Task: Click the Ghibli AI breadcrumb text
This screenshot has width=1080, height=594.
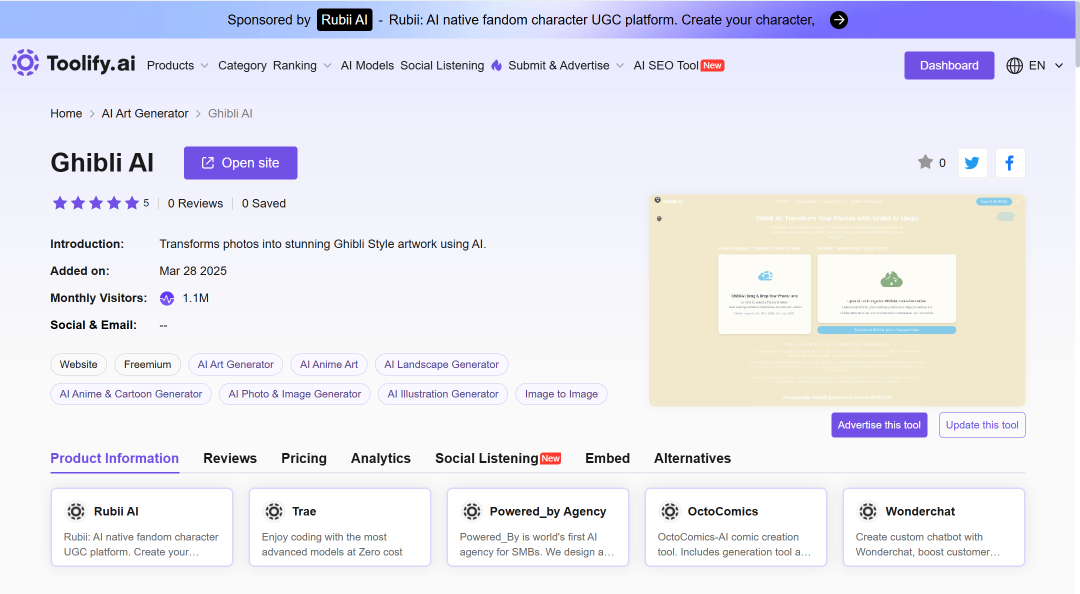Action: 230,114
